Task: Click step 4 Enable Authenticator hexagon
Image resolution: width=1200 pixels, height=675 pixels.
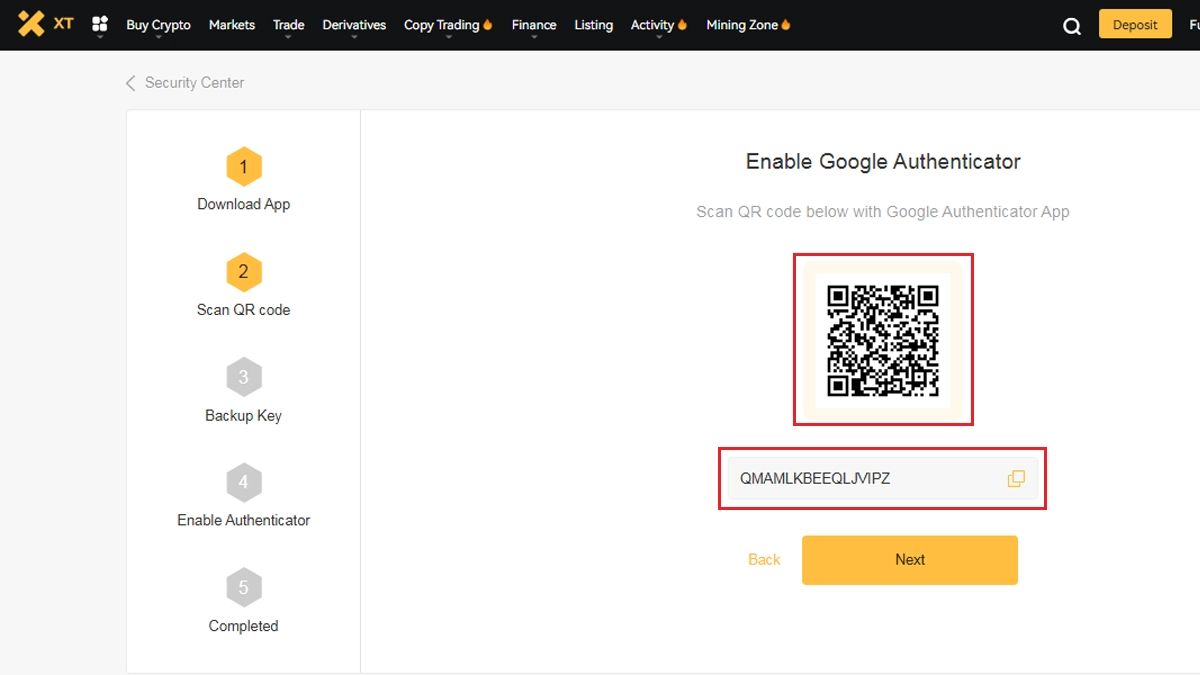Action: (x=243, y=483)
